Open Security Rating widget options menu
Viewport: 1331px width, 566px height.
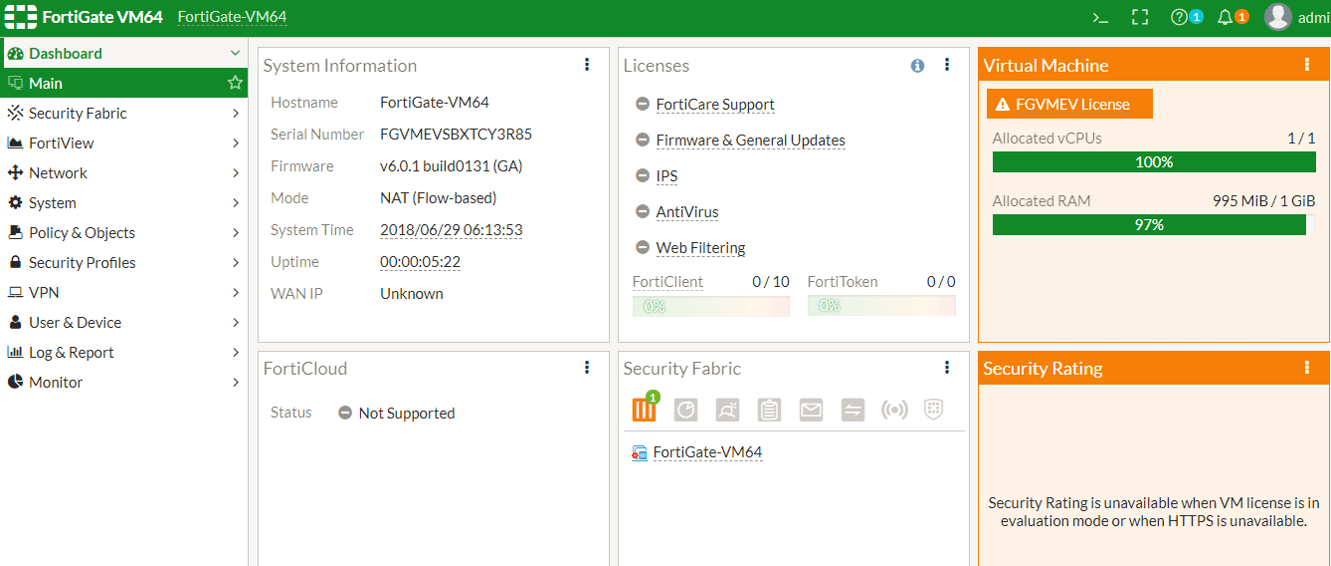coord(1307,368)
